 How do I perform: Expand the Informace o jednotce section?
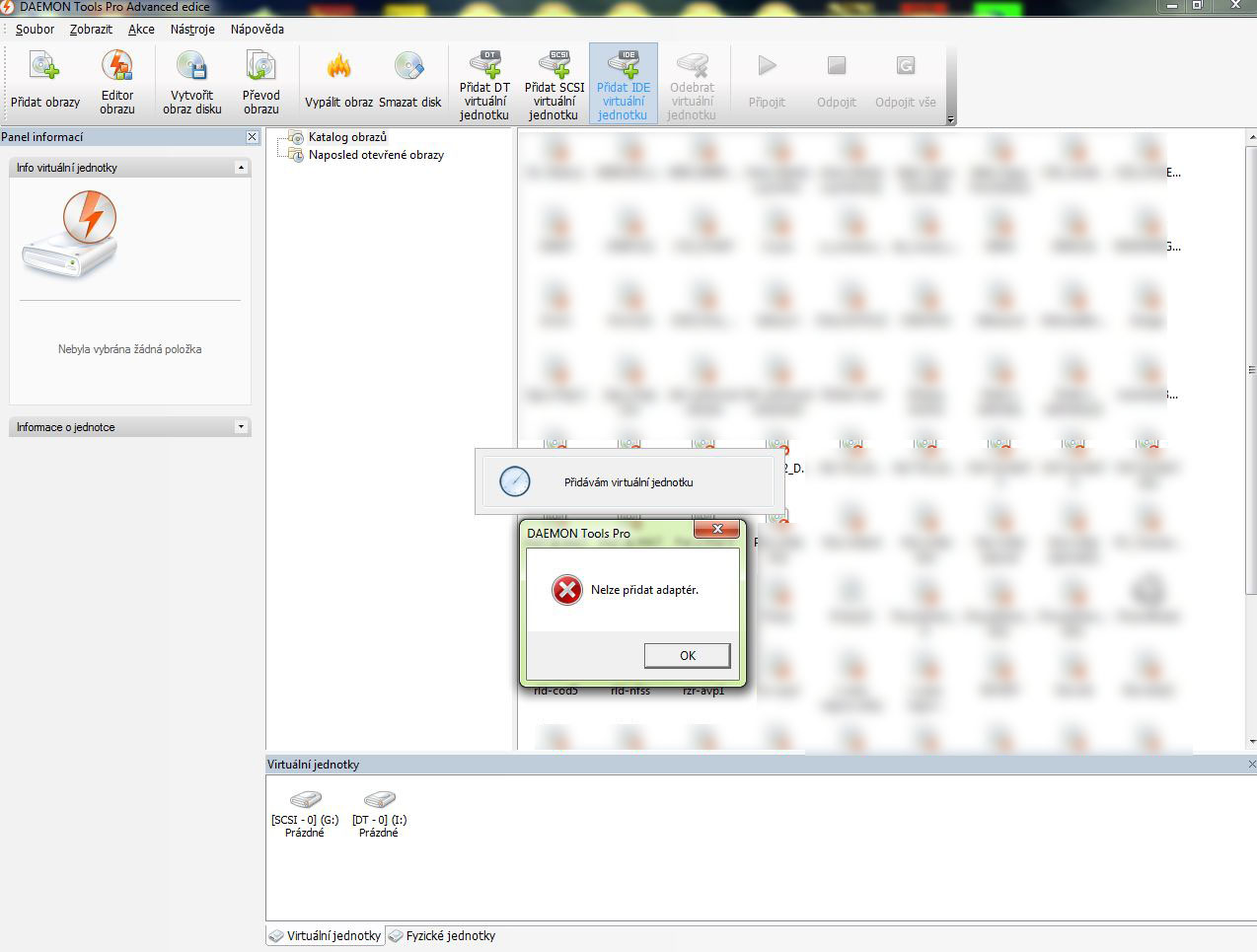click(x=241, y=427)
